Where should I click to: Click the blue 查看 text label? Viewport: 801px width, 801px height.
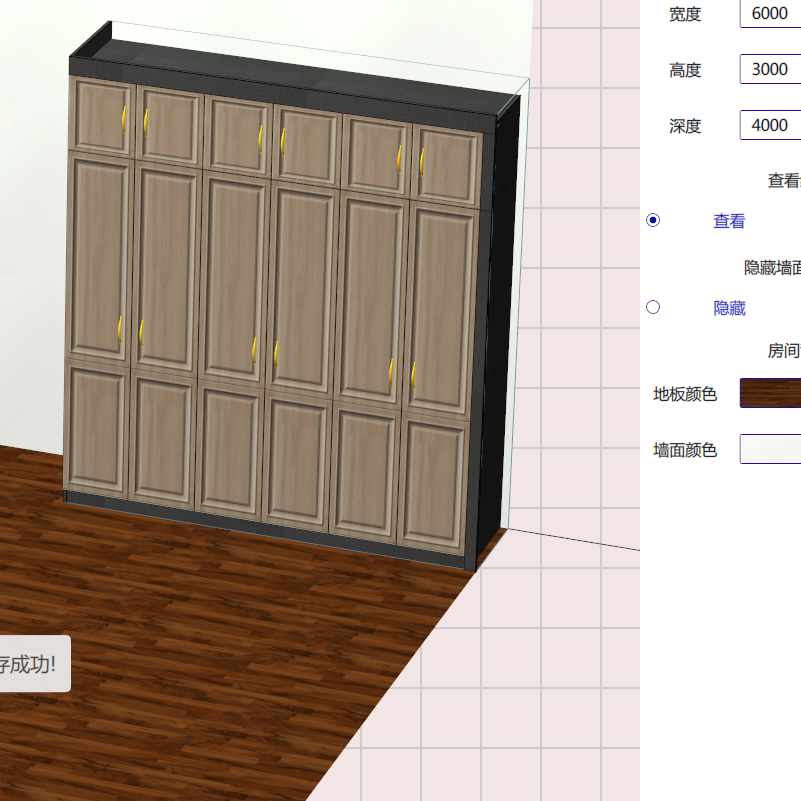(x=729, y=222)
